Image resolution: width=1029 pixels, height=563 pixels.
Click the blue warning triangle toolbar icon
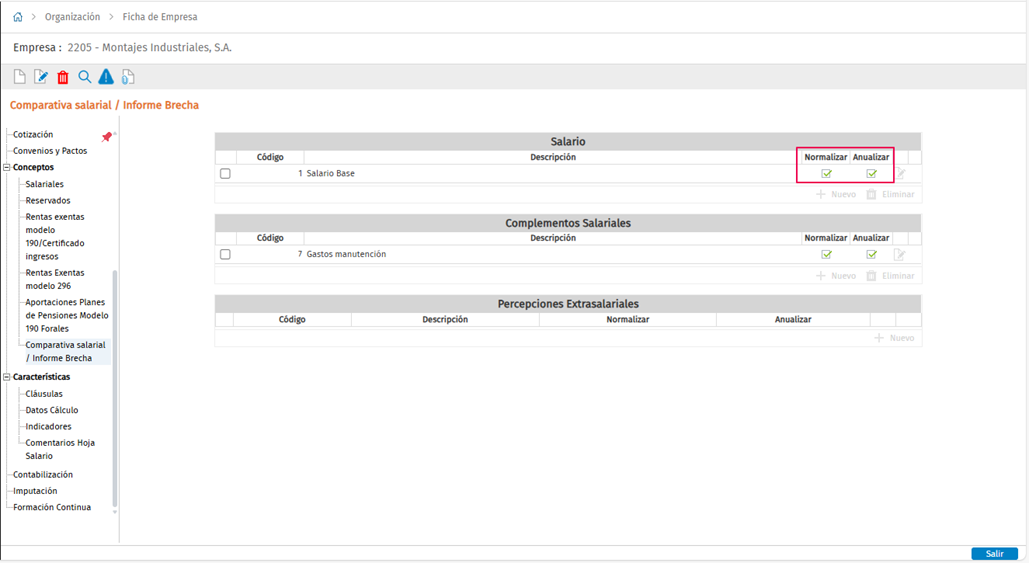pos(106,77)
